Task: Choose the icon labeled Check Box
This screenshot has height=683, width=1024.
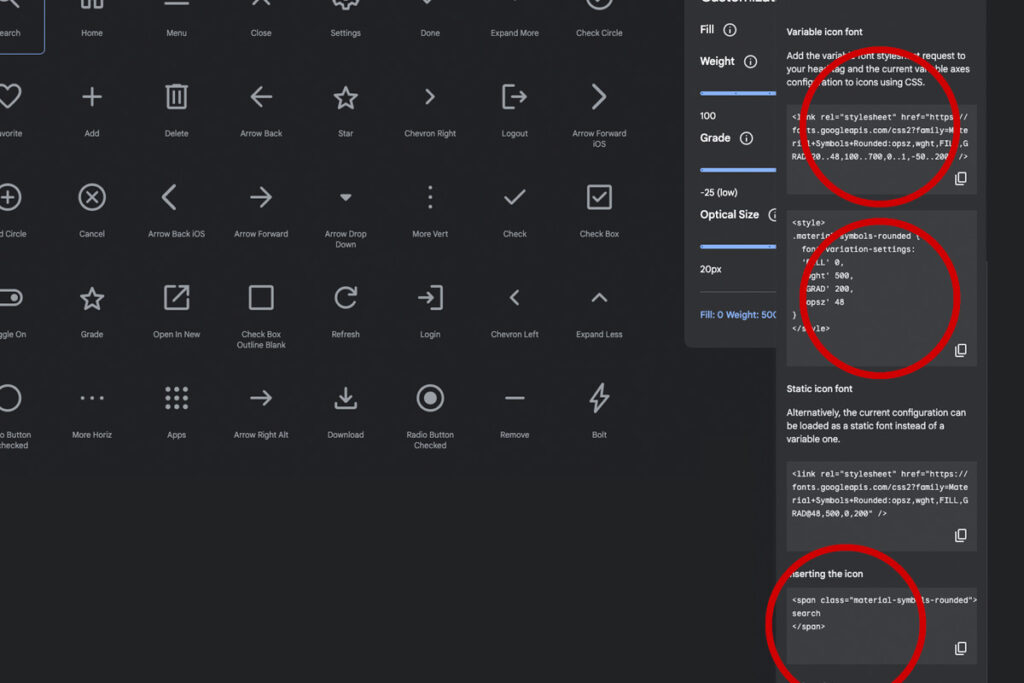Action: pyautogui.click(x=599, y=197)
